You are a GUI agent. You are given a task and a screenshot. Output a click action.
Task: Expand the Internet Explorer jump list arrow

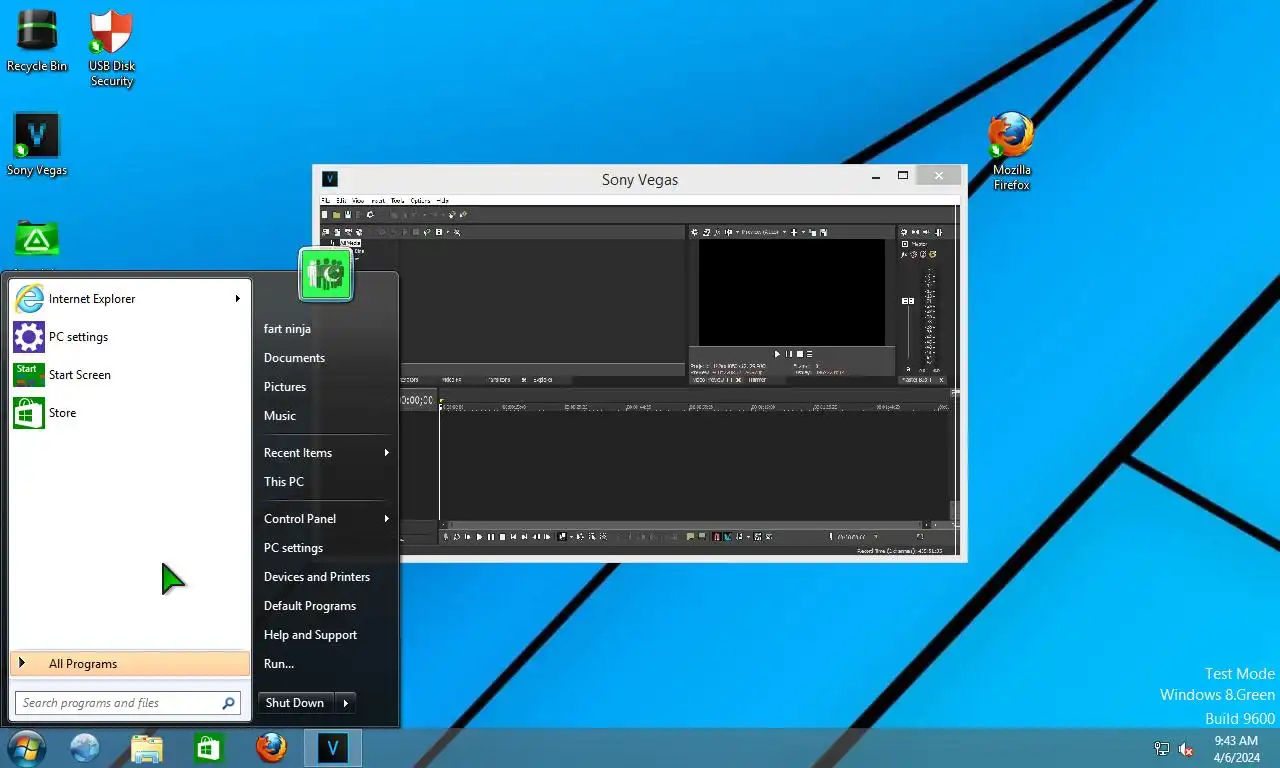pos(238,298)
